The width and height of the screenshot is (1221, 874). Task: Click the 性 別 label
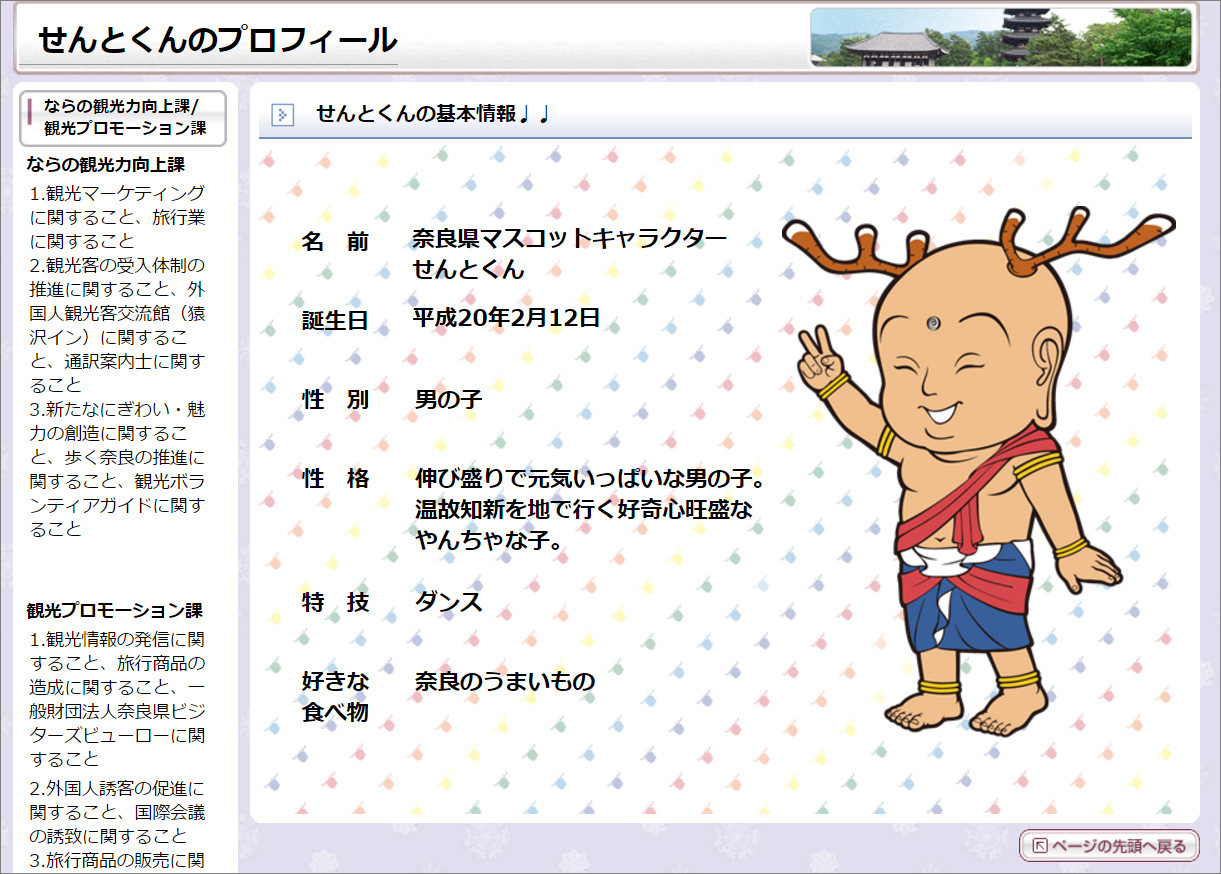(335, 400)
